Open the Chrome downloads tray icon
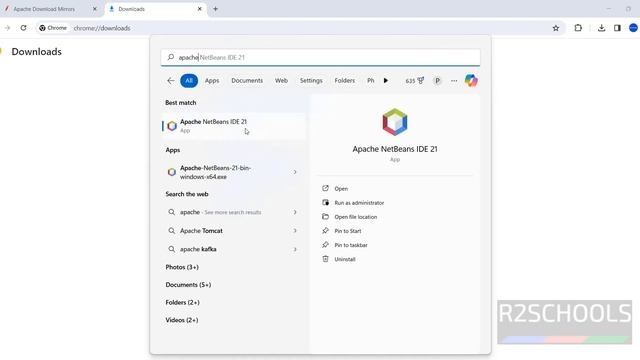 pos(601,28)
